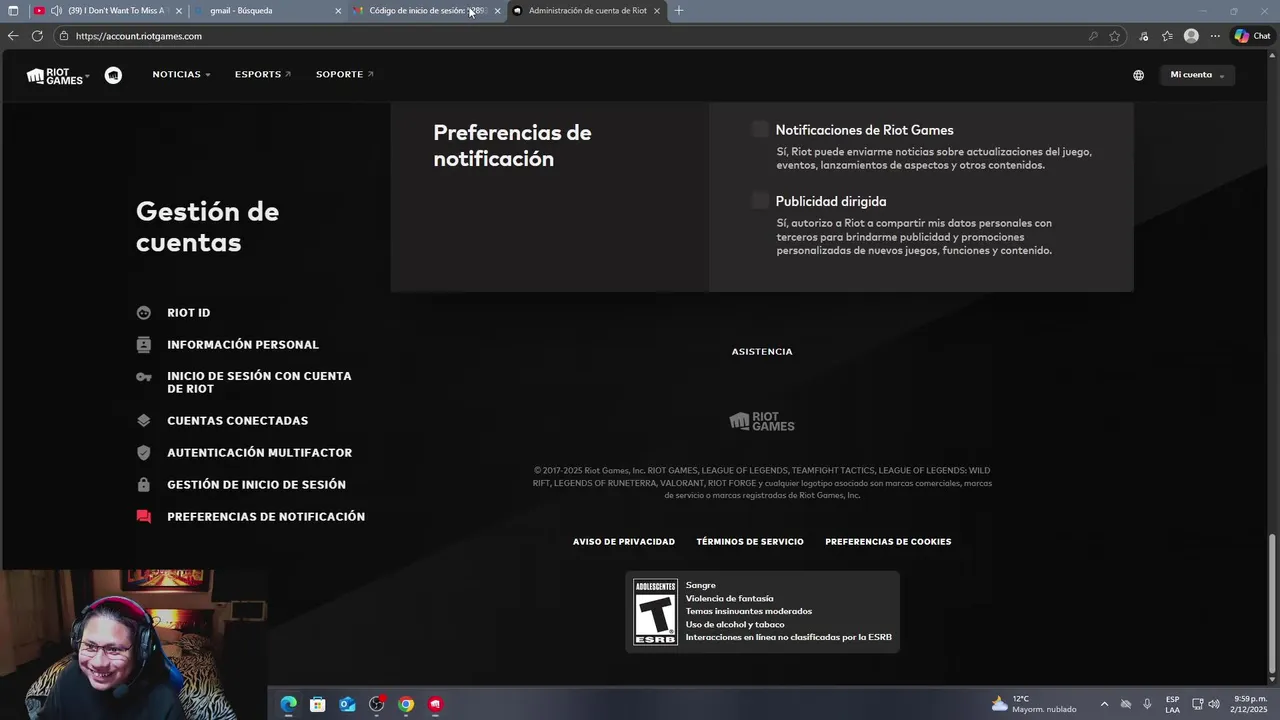Open Microsoft Edge from taskbar
1280x720 pixels.
click(x=289, y=704)
